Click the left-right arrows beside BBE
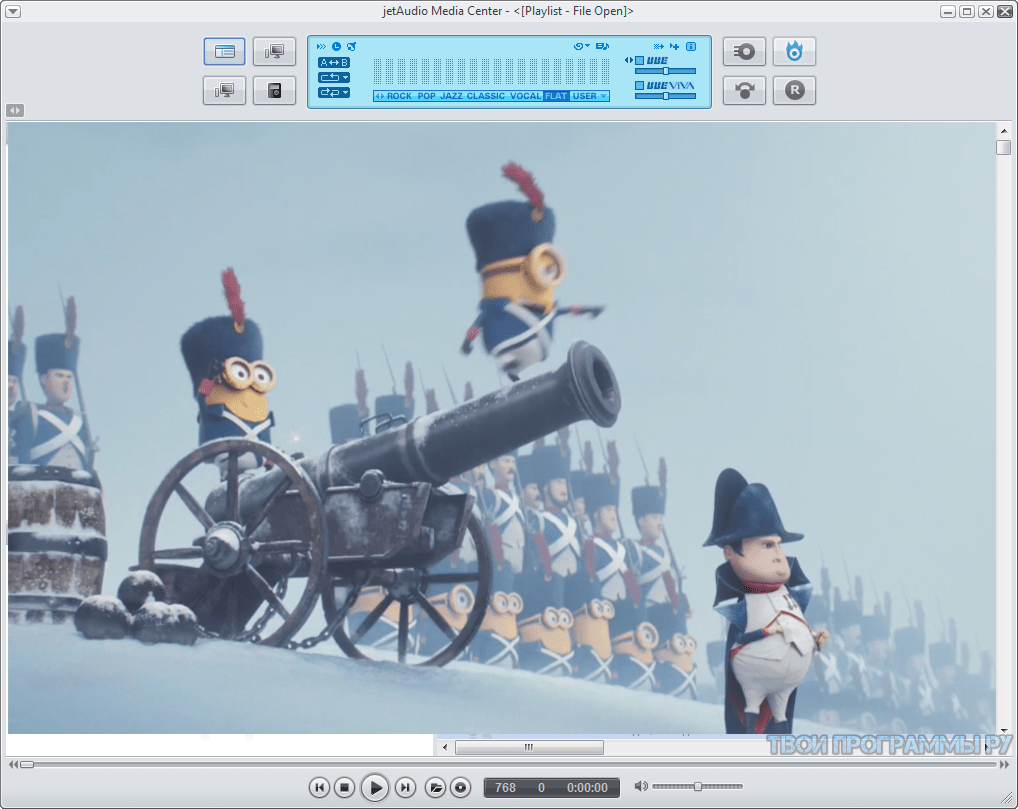The image size is (1018, 809). (x=628, y=60)
